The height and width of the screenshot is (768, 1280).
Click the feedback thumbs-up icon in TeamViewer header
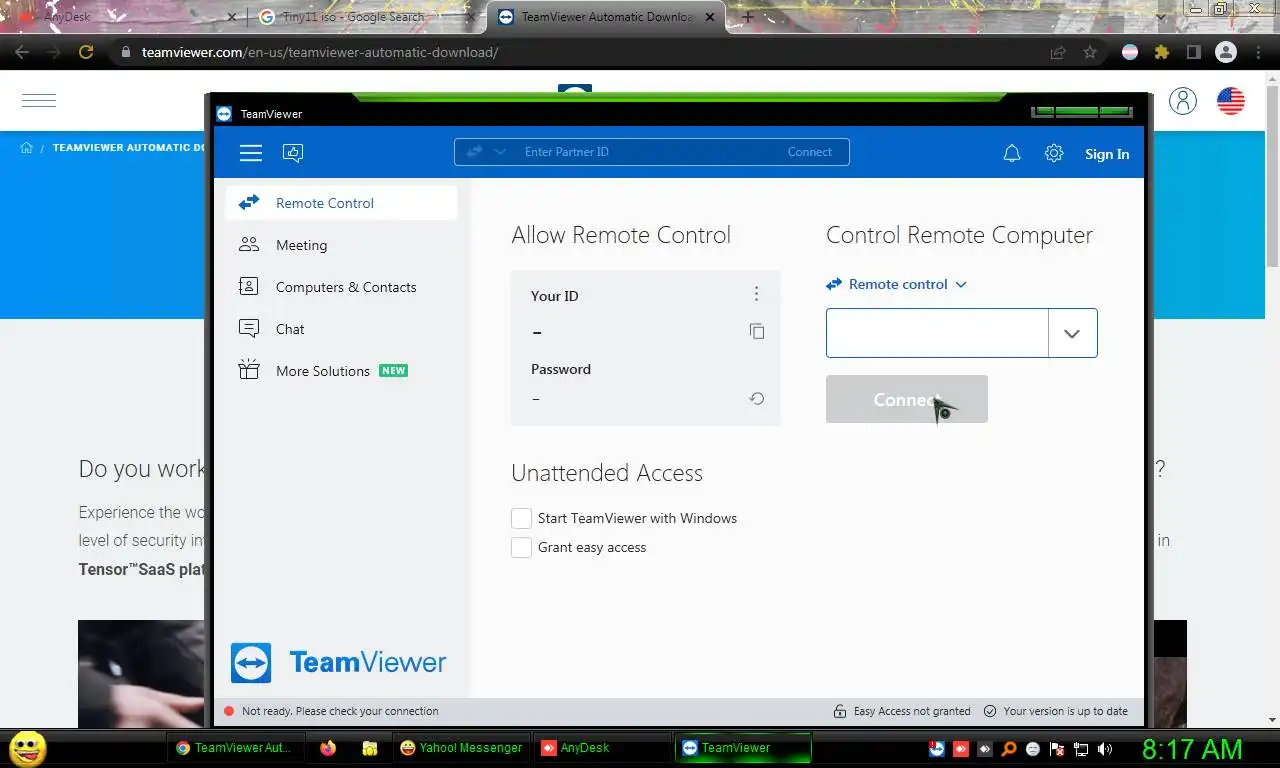(293, 153)
